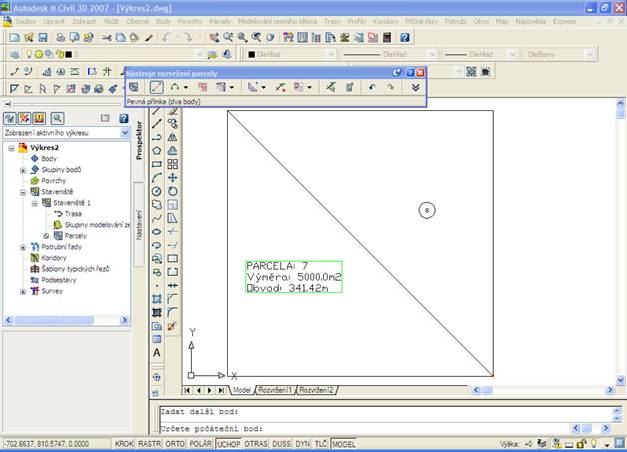Click the Help question mark in toolbar
Image resolution: width=627 pixels, height=452 pixels.
click(405, 38)
